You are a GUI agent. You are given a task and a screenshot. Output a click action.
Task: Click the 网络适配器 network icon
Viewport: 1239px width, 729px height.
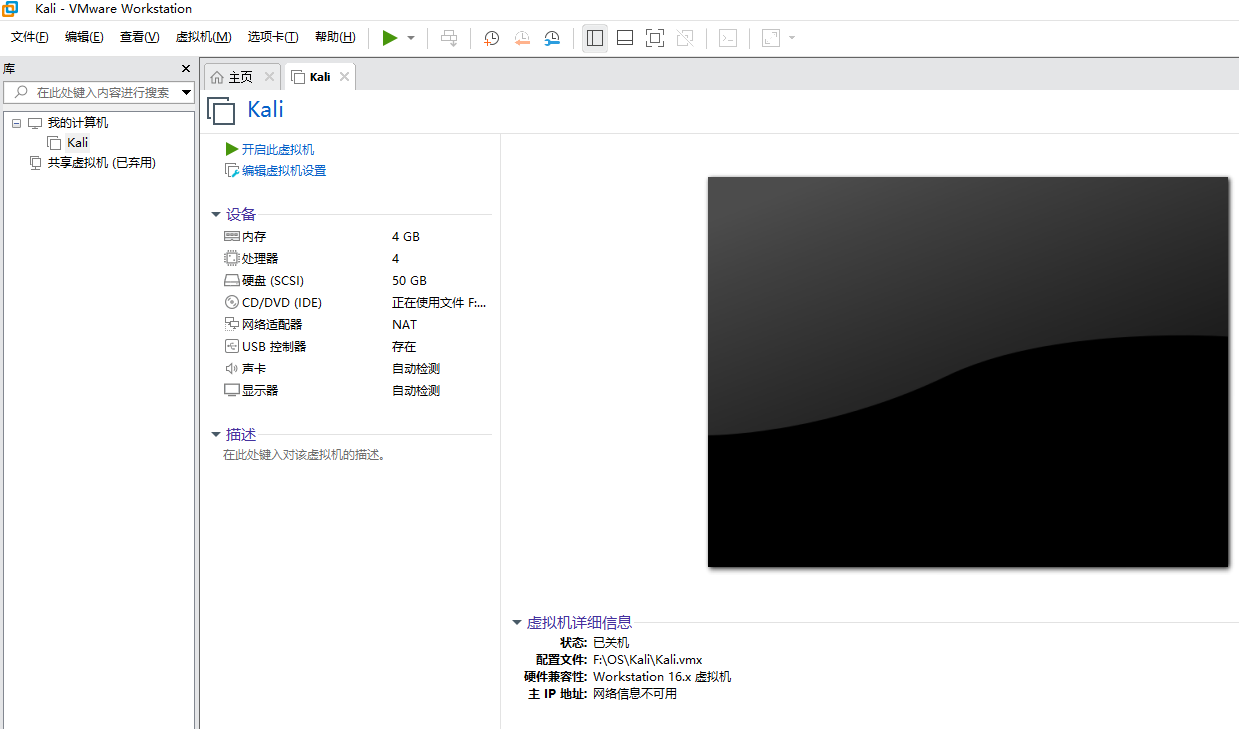pyautogui.click(x=232, y=324)
